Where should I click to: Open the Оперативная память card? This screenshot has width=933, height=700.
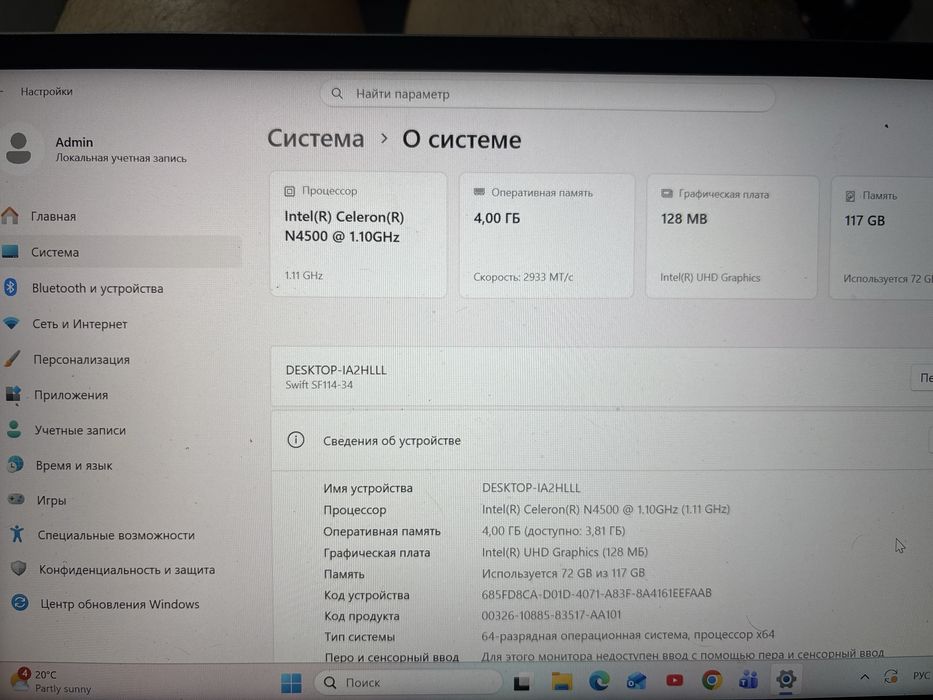click(x=546, y=236)
